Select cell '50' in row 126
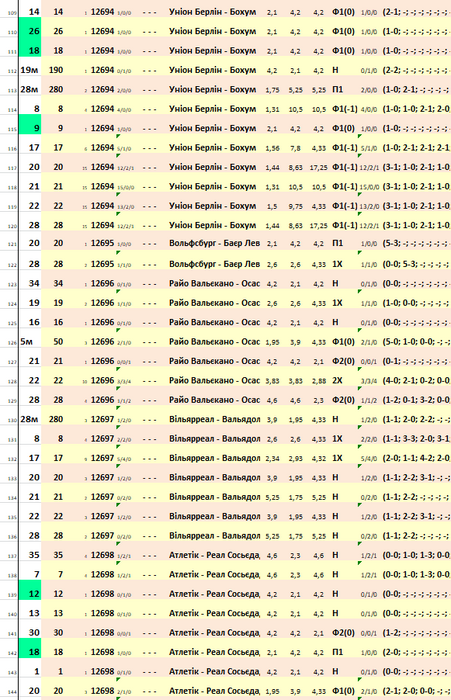 pyautogui.click(x=58, y=342)
